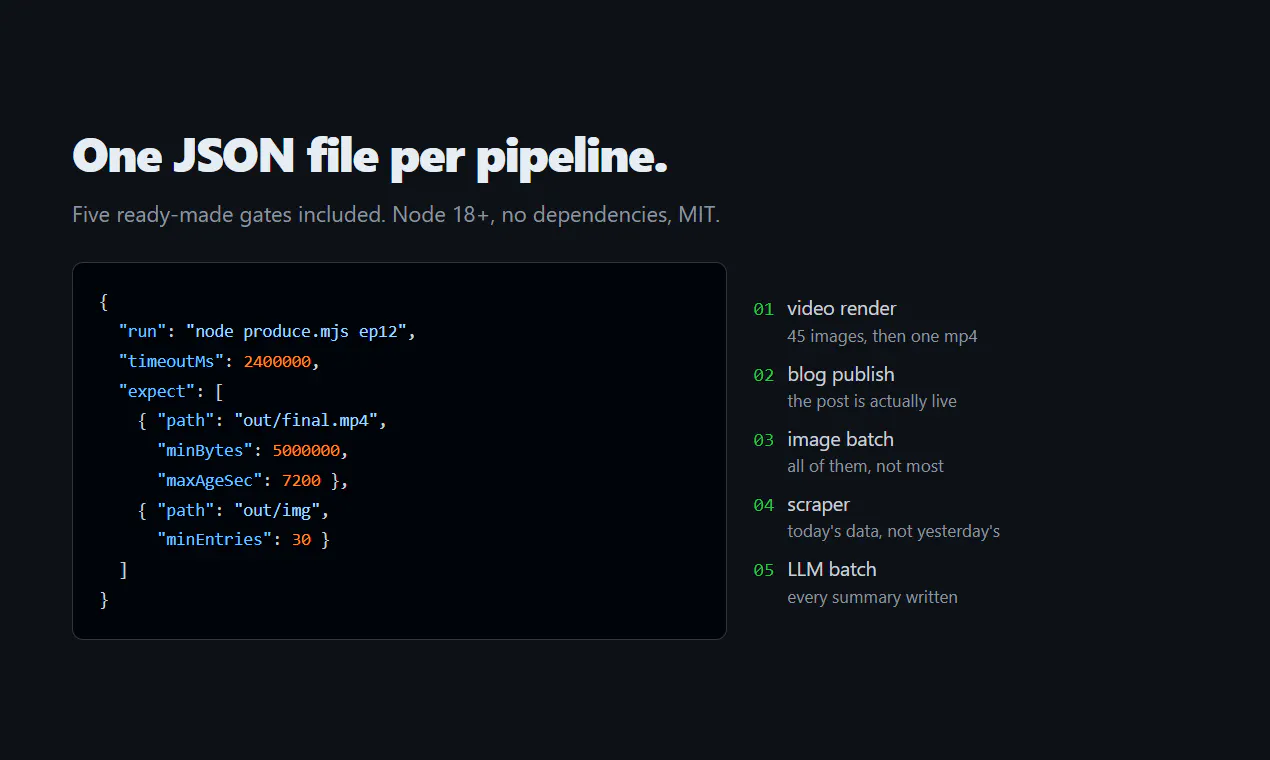Click the green number 05

click(764, 570)
